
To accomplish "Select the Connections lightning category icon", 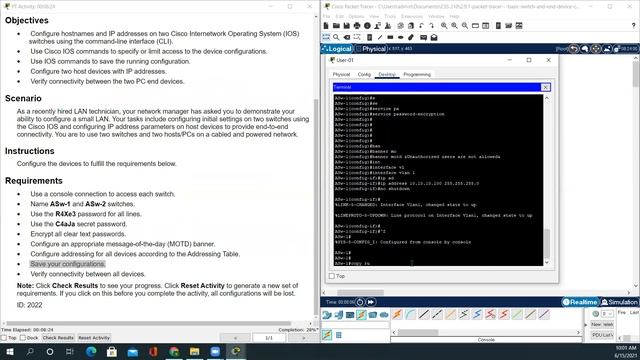I will [x=361, y=315].
